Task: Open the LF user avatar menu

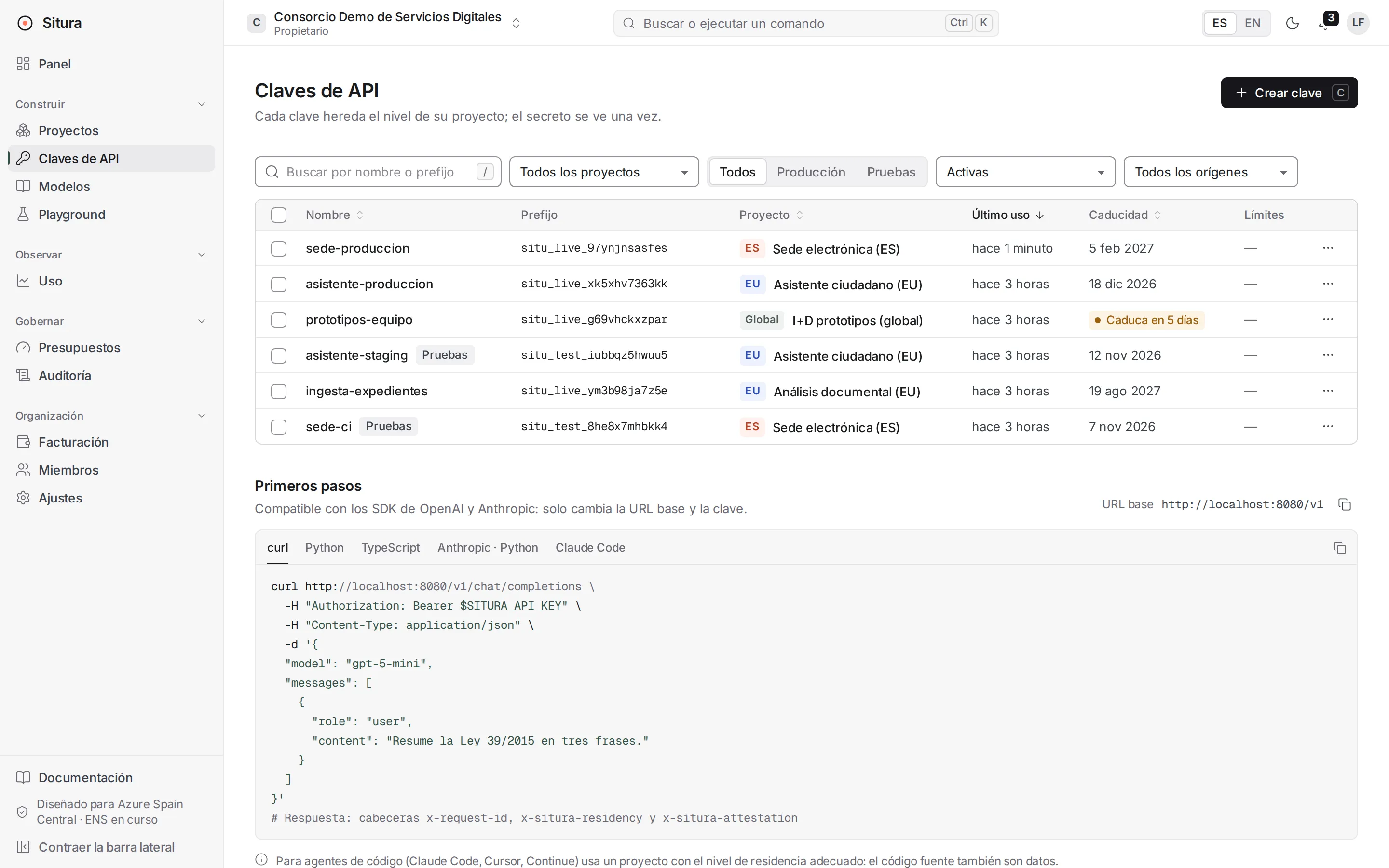Action: (x=1358, y=23)
